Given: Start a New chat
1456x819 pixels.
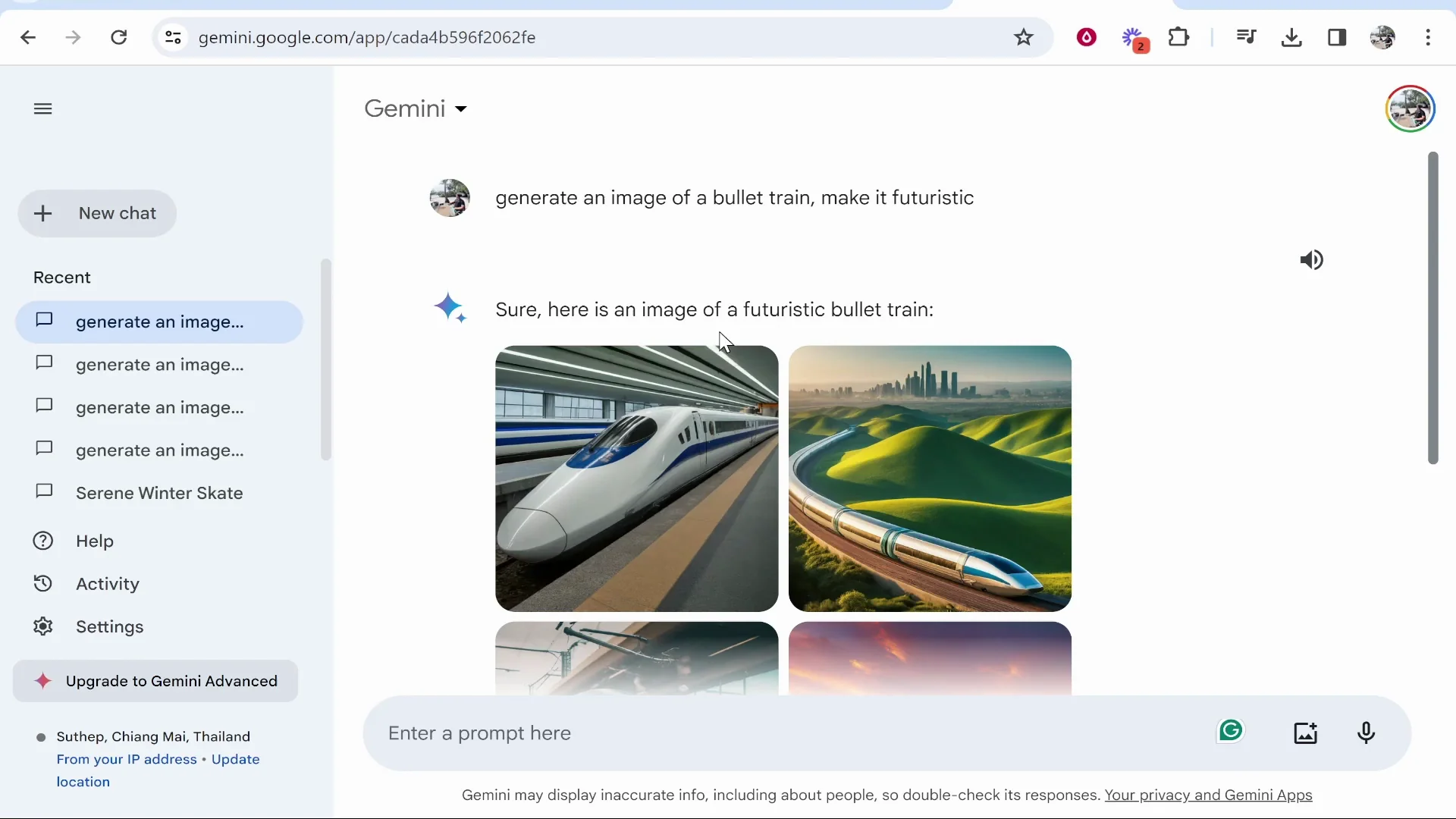Looking at the screenshot, I should [97, 213].
